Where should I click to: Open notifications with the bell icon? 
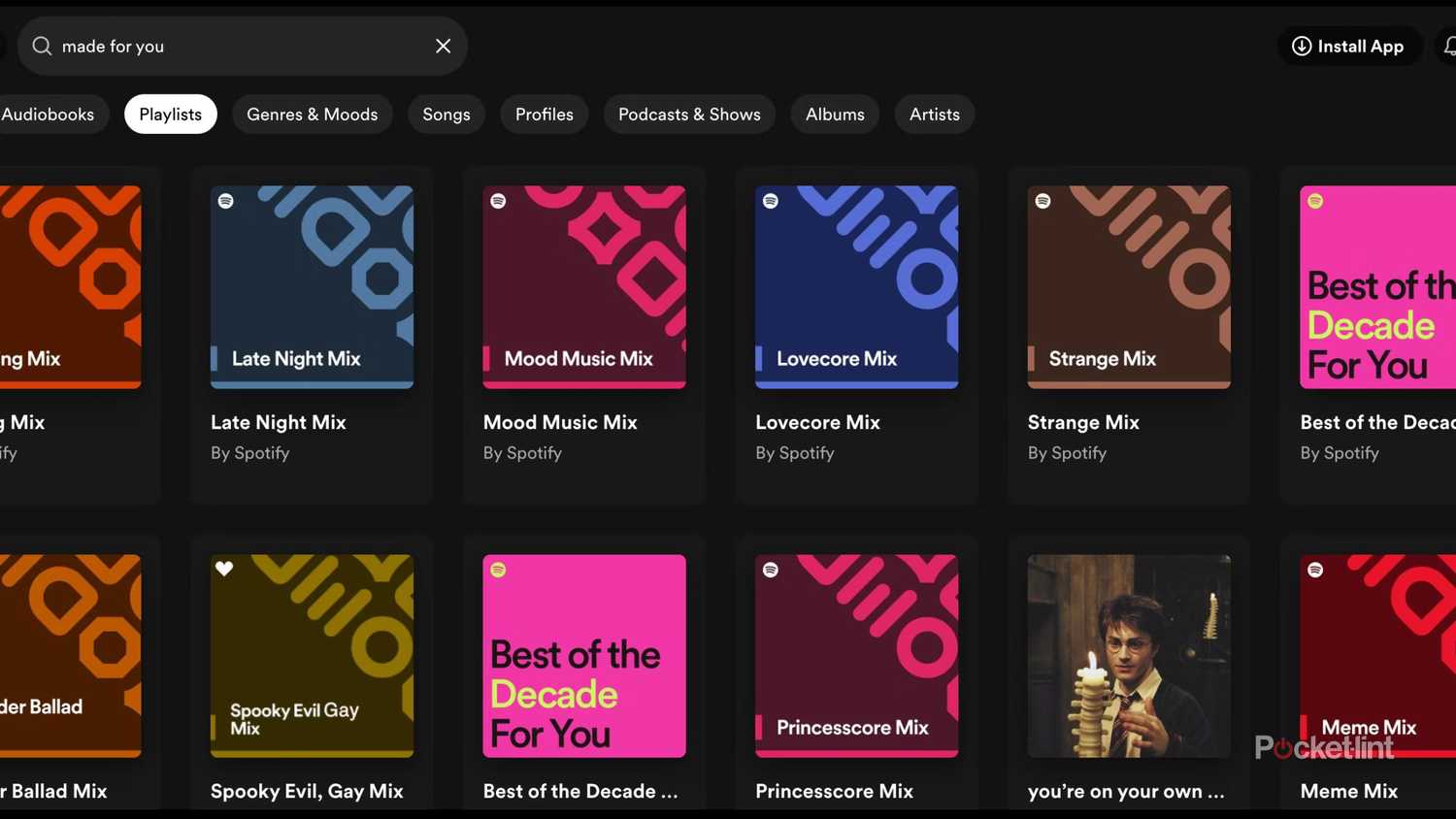1450,46
